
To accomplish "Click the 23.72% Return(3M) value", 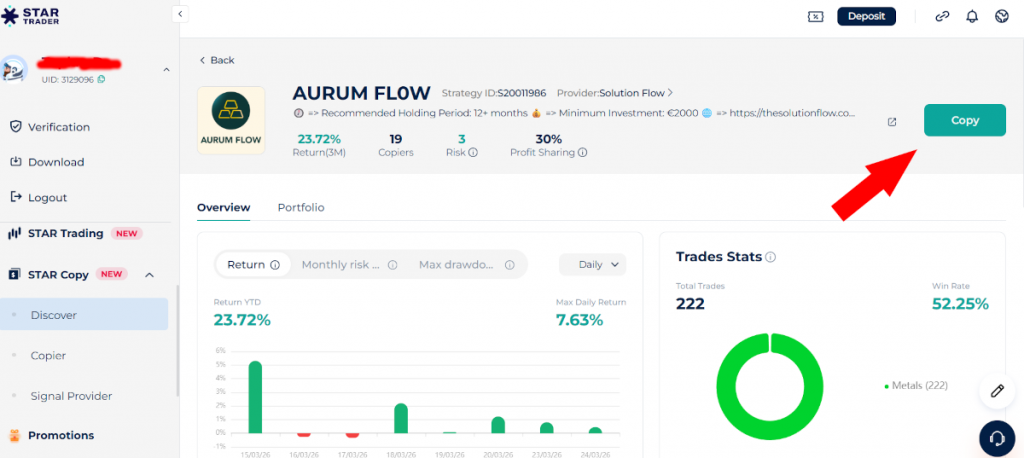I will tap(319, 139).
